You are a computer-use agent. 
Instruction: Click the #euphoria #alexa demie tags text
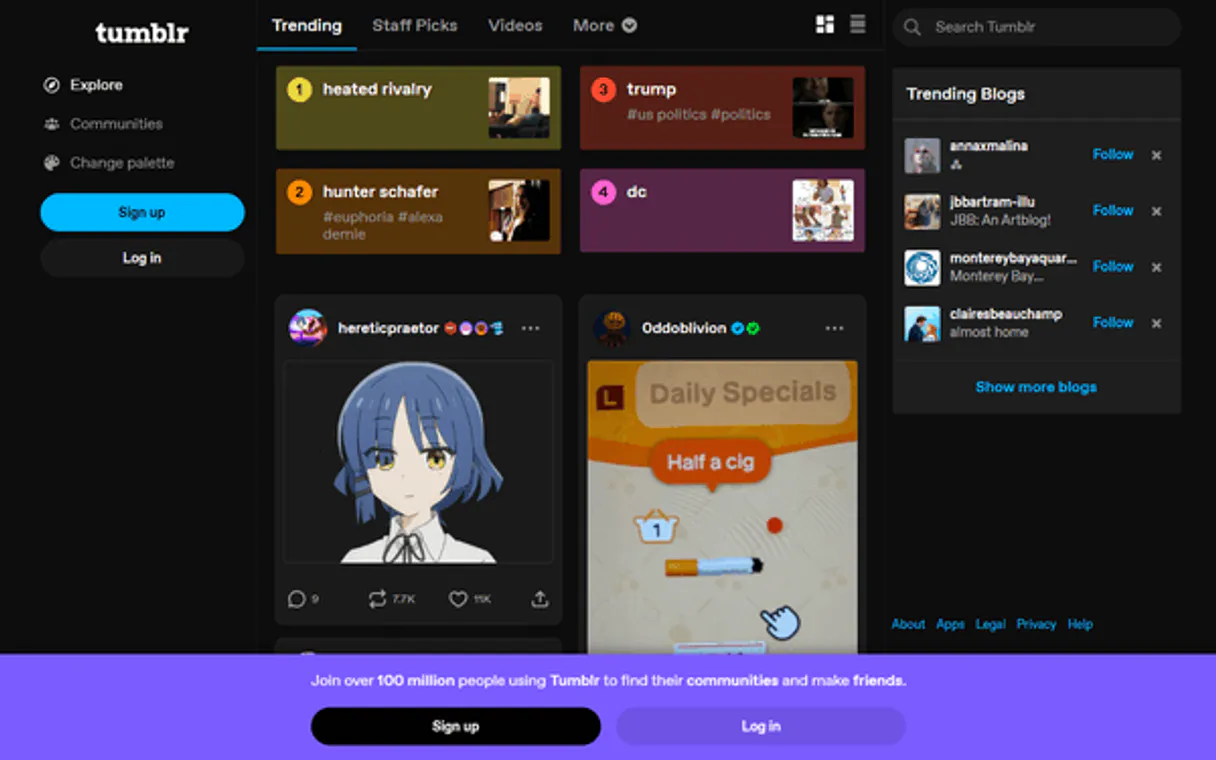[x=383, y=225]
